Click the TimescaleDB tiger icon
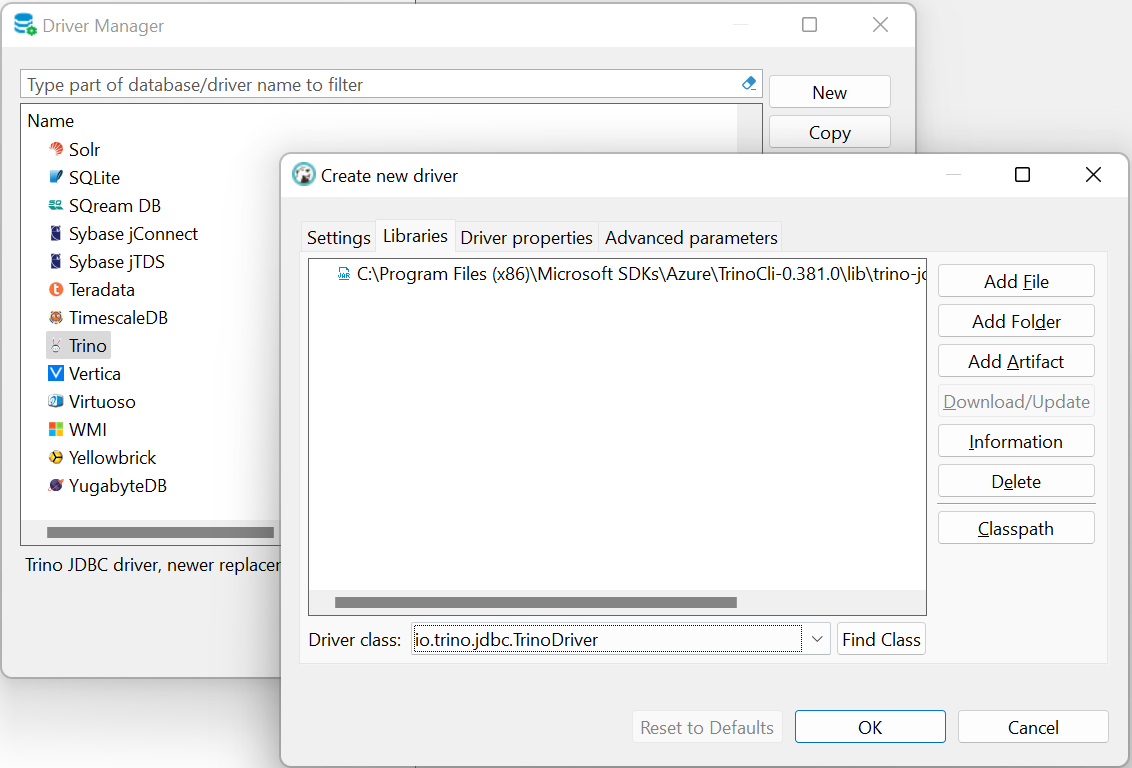The image size is (1132, 768). [x=56, y=318]
